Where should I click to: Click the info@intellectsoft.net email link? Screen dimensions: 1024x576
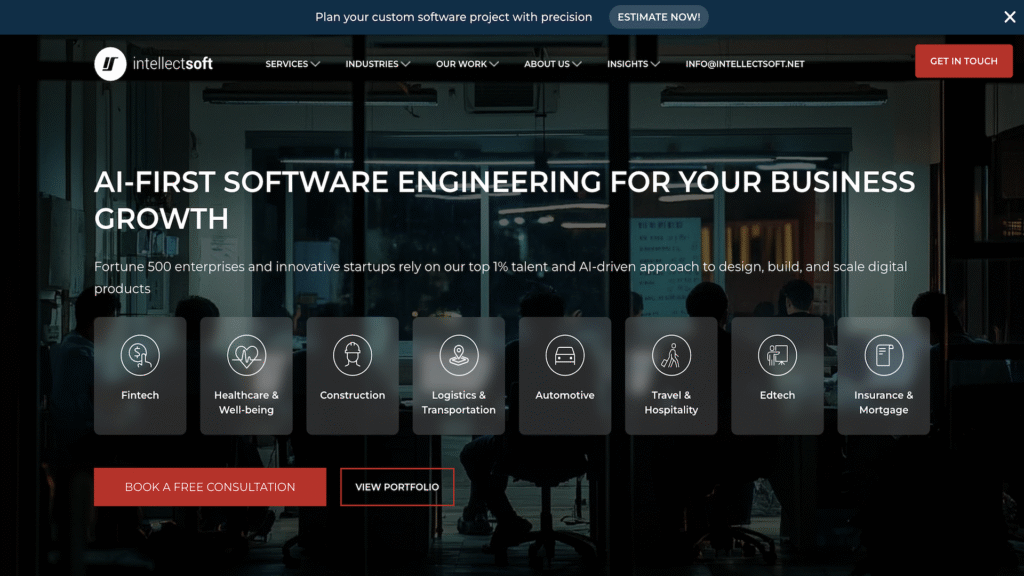[744, 64]
